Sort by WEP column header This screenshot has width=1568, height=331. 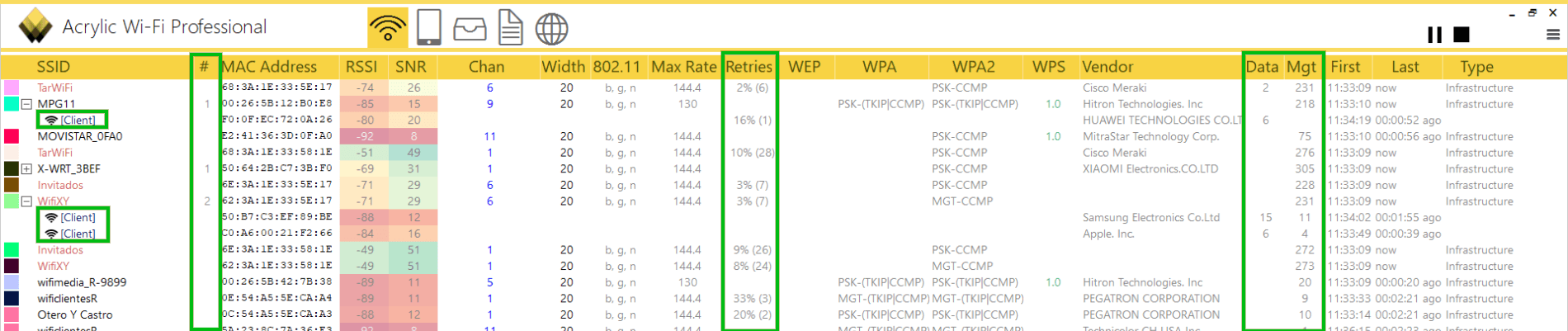coord(805,67)
